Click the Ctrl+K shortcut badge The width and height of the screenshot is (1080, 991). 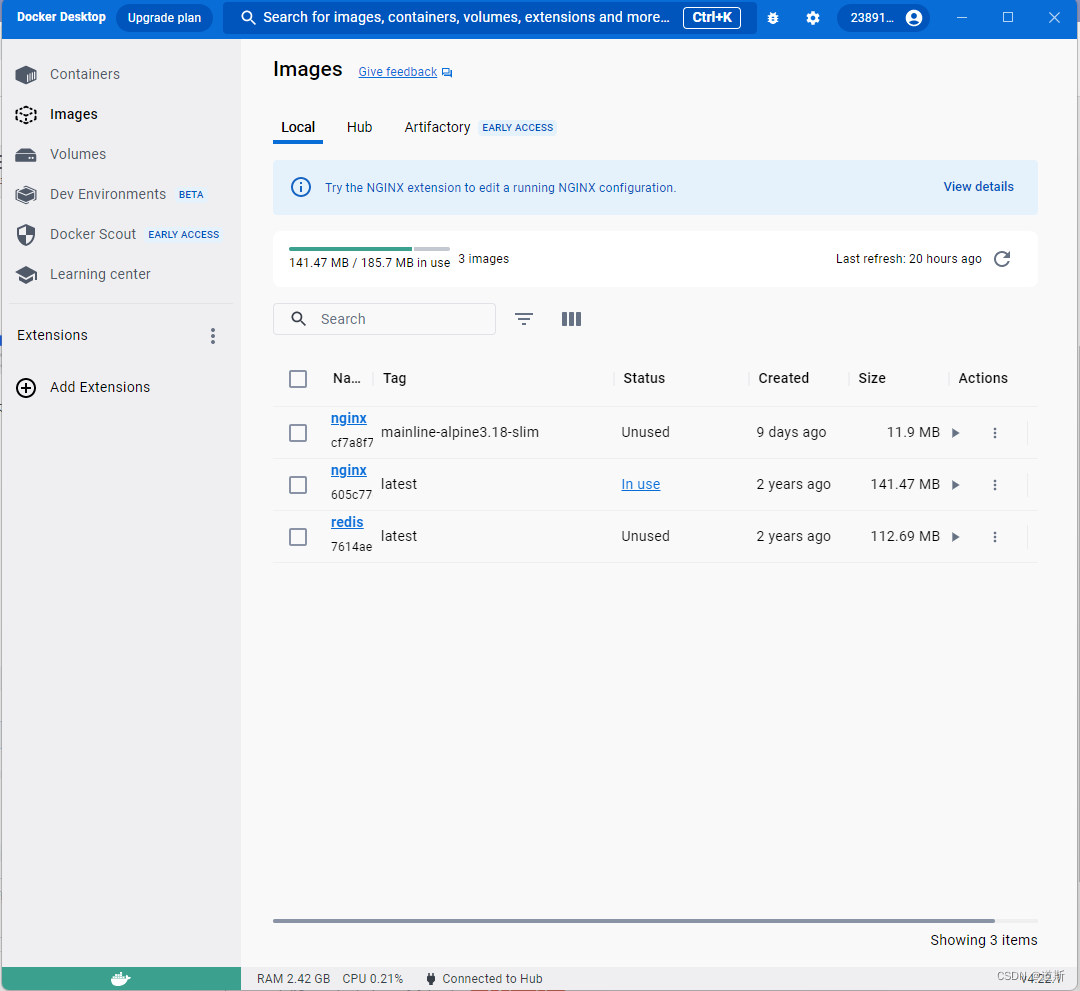(x=712, y=18)
